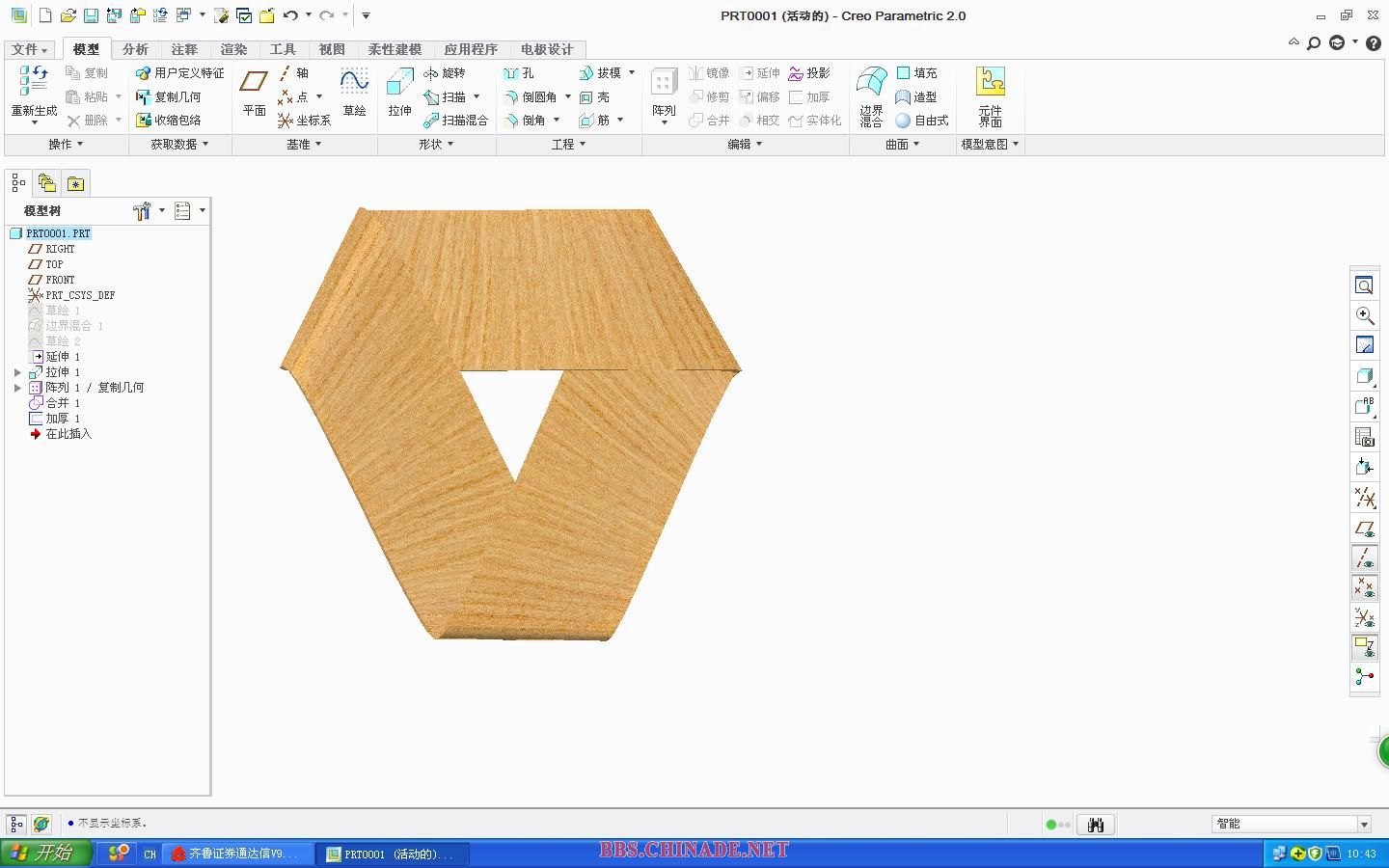This screenshot has width=1389, height=868.
Task: Select 加厚 1 feature in the model tree
Action: tap(62, 419)
